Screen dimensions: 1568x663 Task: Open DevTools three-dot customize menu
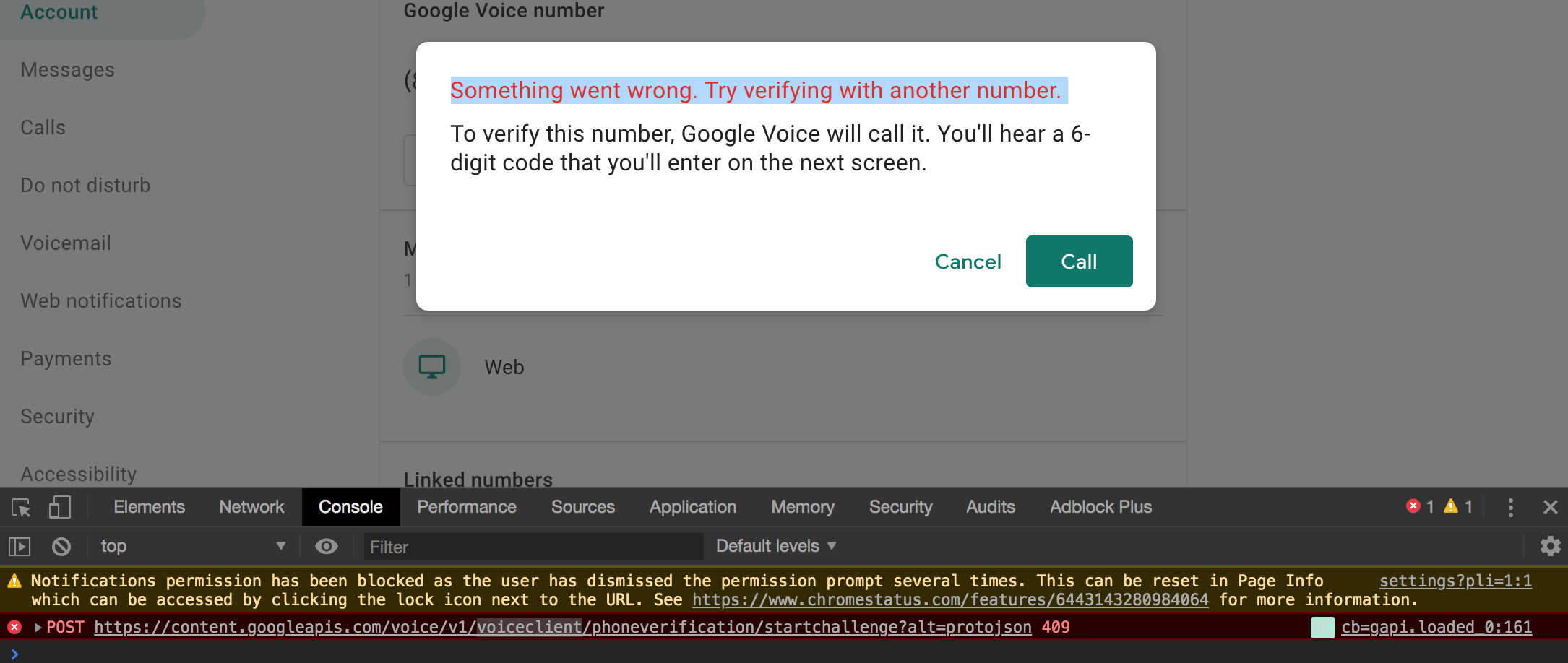1510,507
